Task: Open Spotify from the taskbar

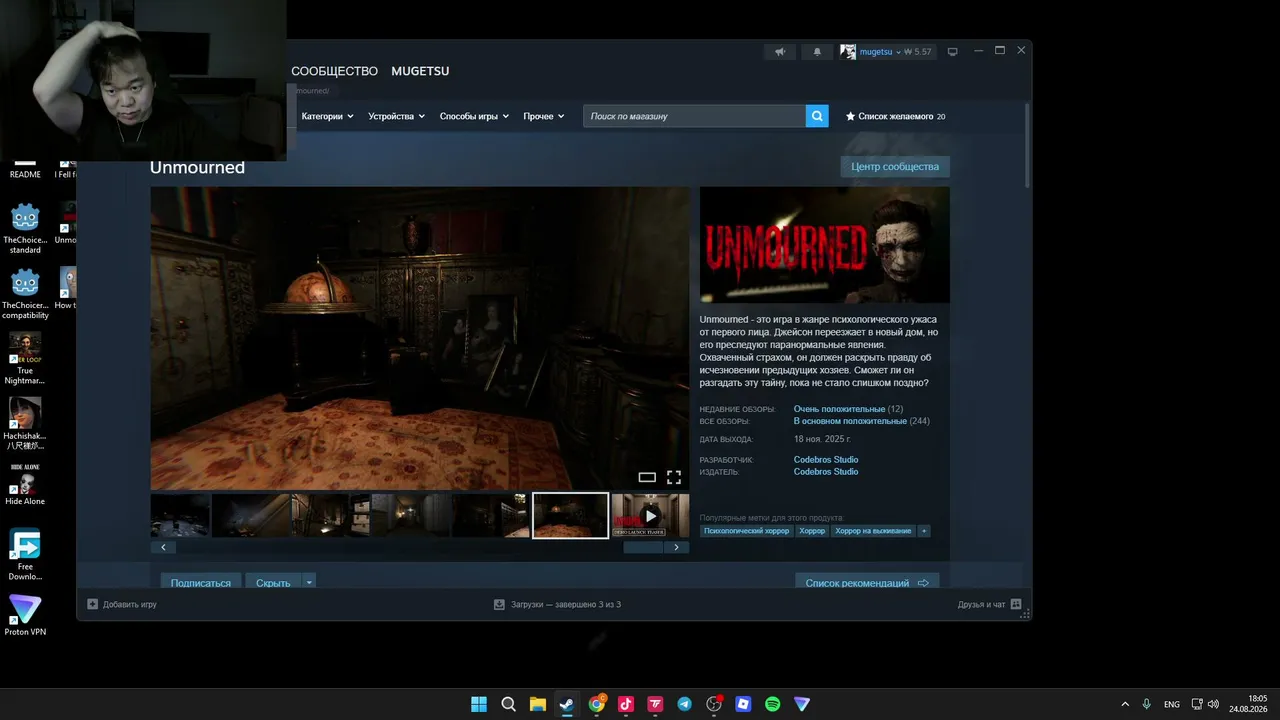Action: [772, 704]
